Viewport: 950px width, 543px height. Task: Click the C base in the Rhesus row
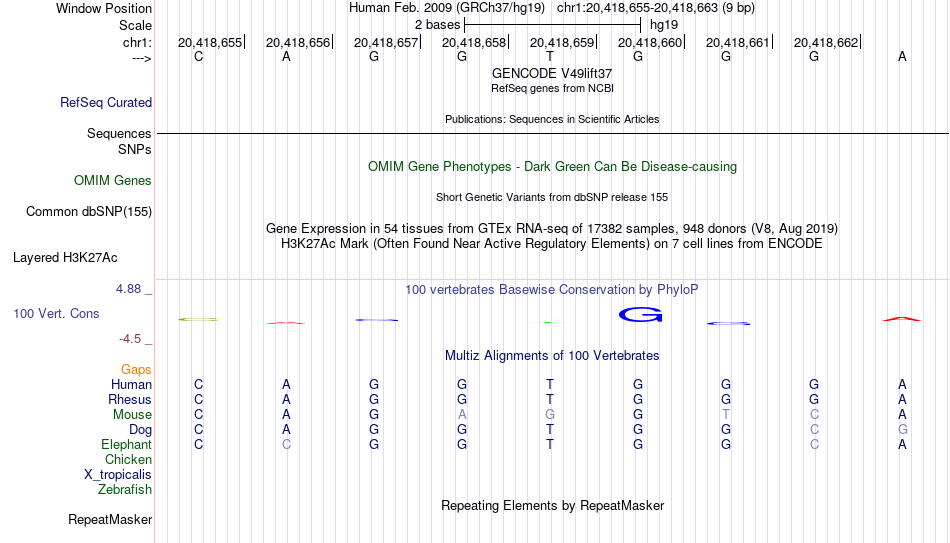click(x=198, y=399)
